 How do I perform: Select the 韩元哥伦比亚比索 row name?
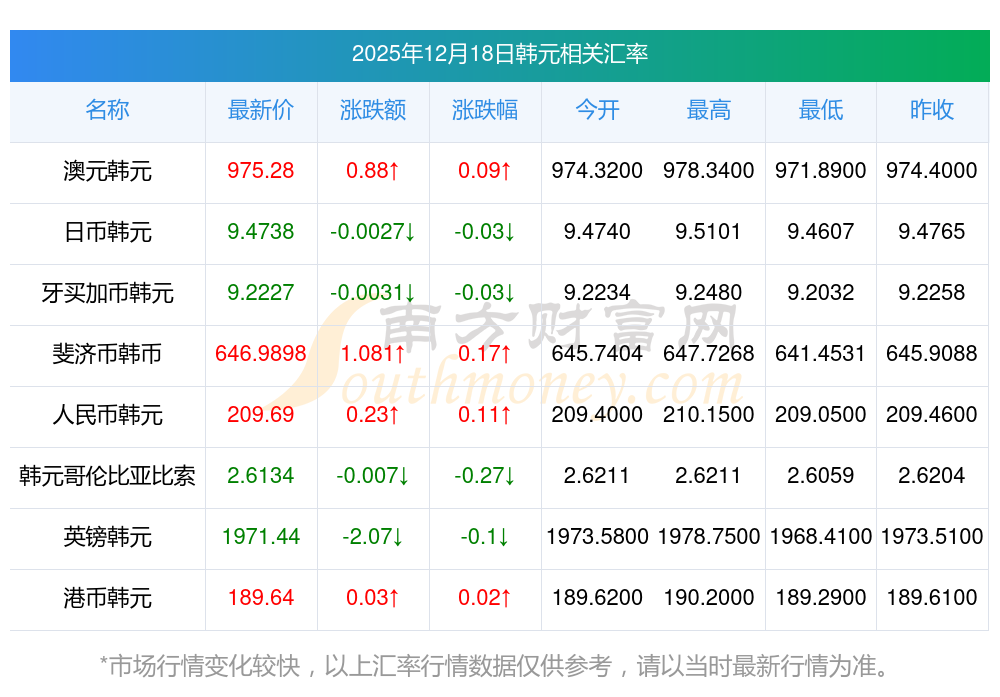click(107, 476)
